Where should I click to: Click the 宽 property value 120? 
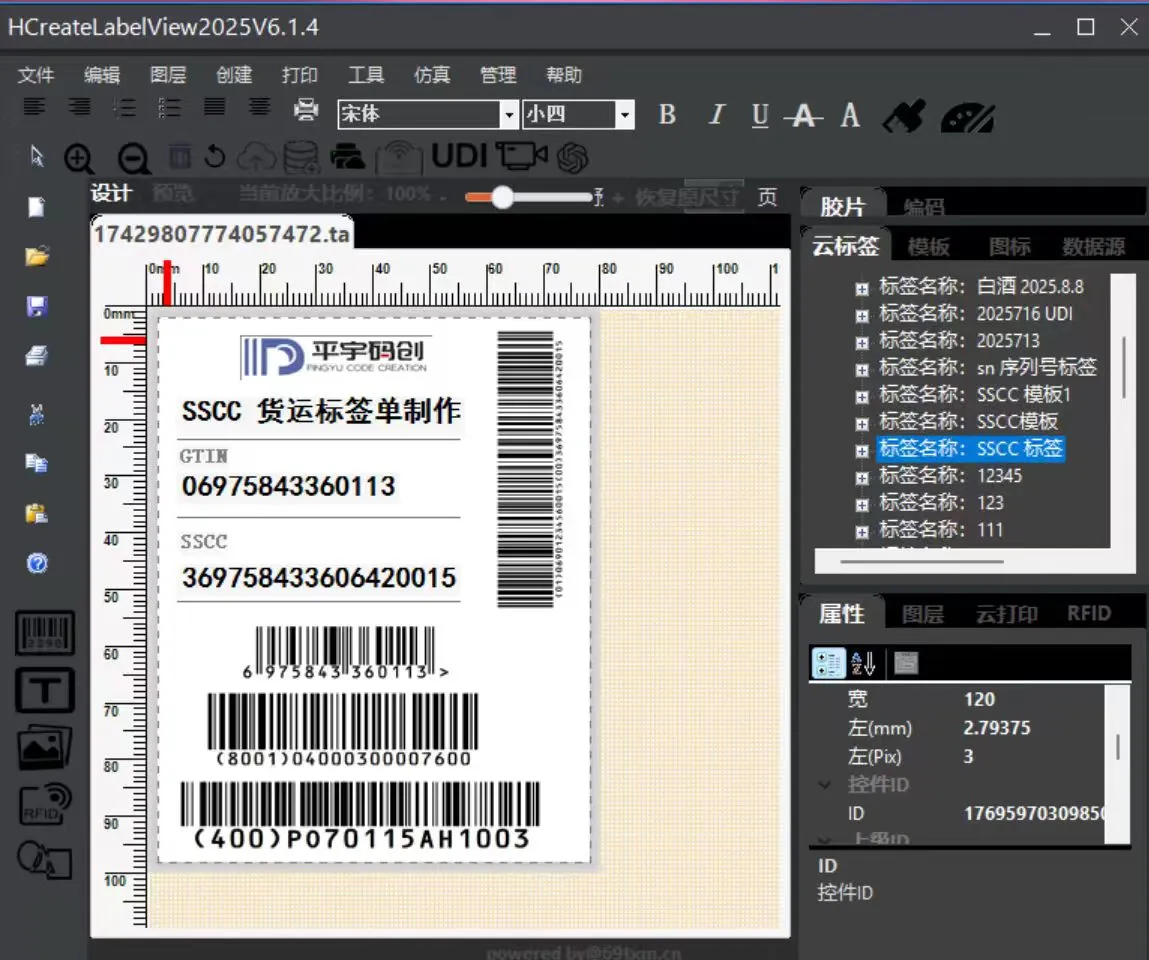click(979, 699)
